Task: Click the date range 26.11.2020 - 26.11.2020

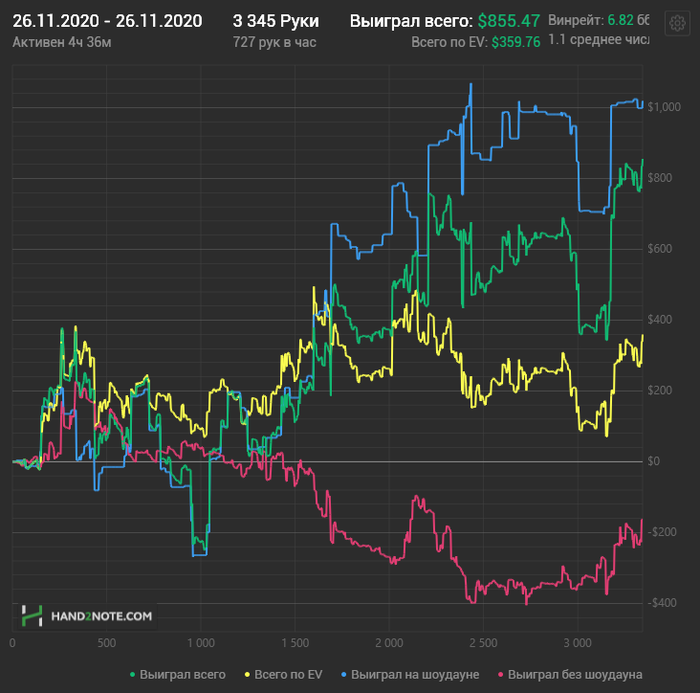Action: click(107, 21)
